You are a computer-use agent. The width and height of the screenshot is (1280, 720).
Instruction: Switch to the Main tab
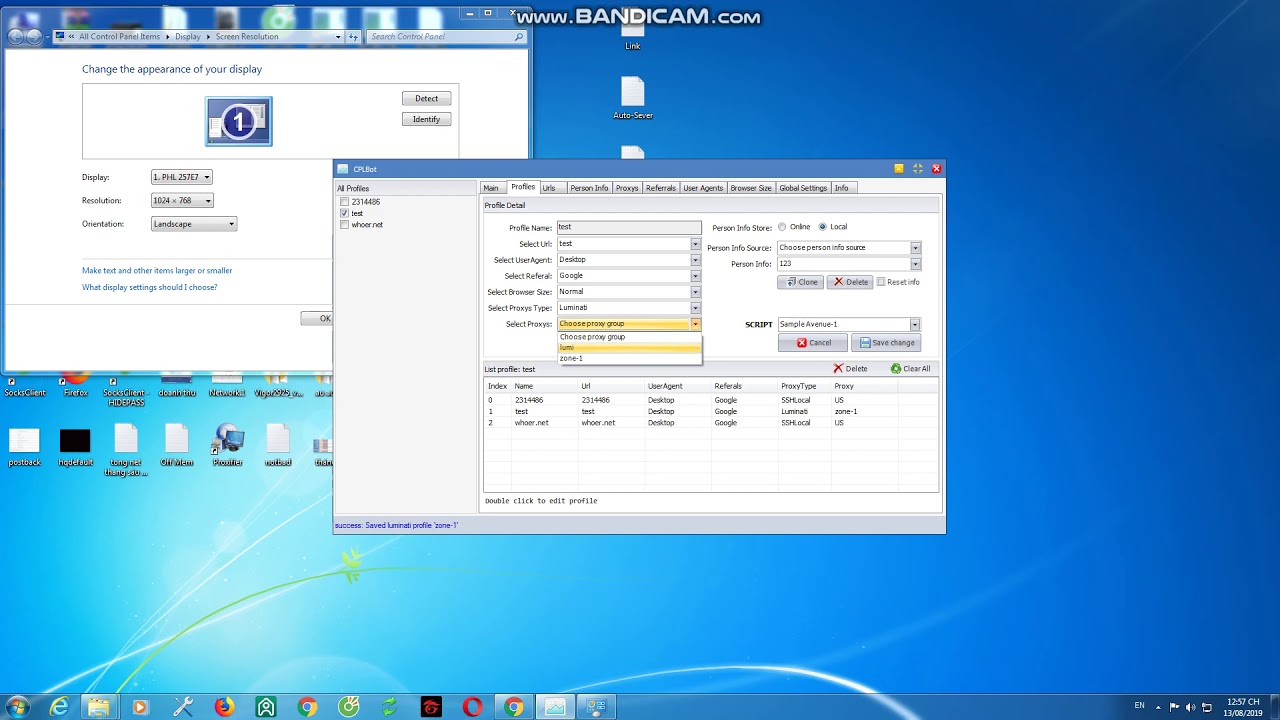(x=491, y=188)
